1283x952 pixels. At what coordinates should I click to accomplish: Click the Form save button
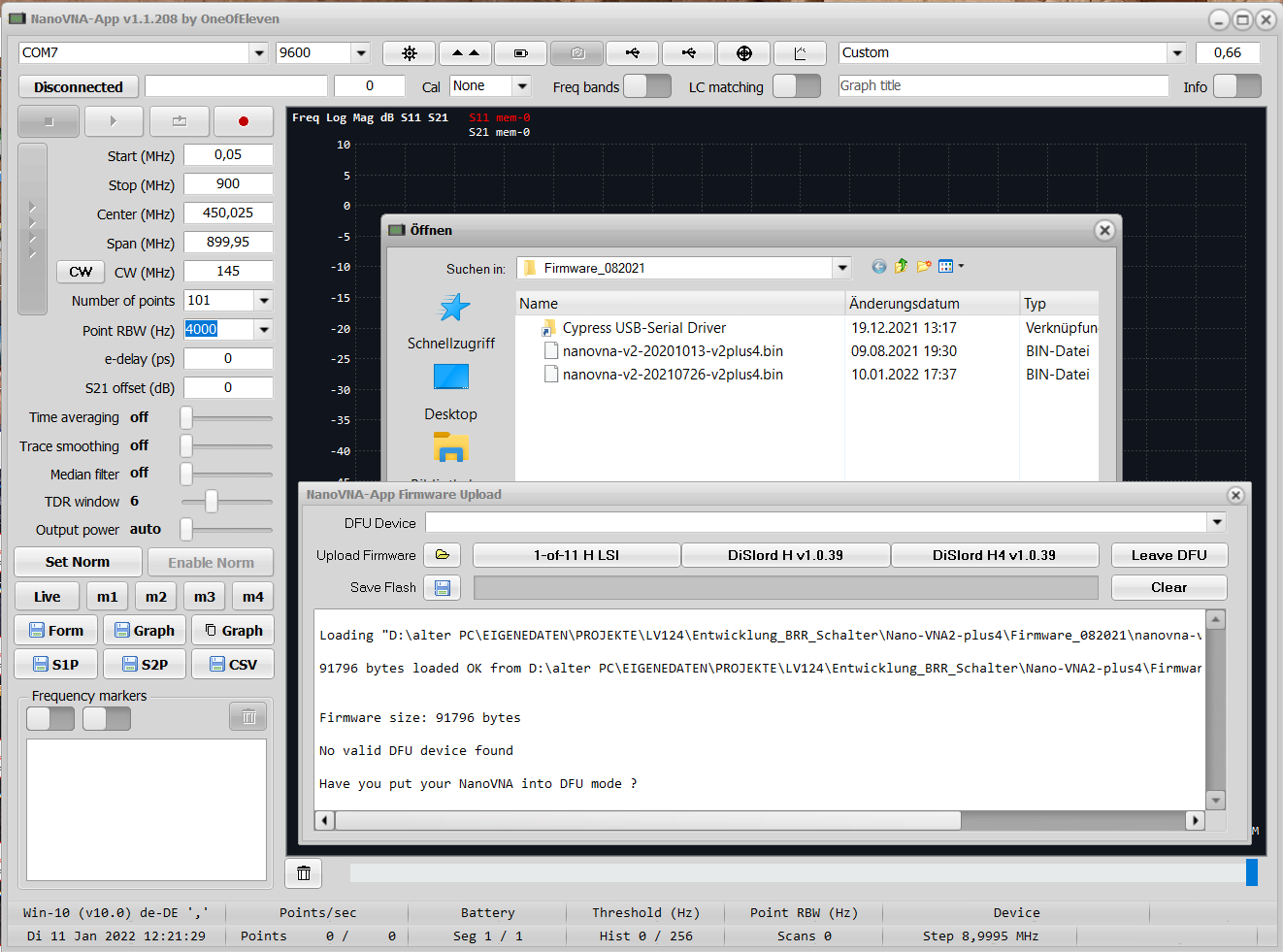coord(56,631)
